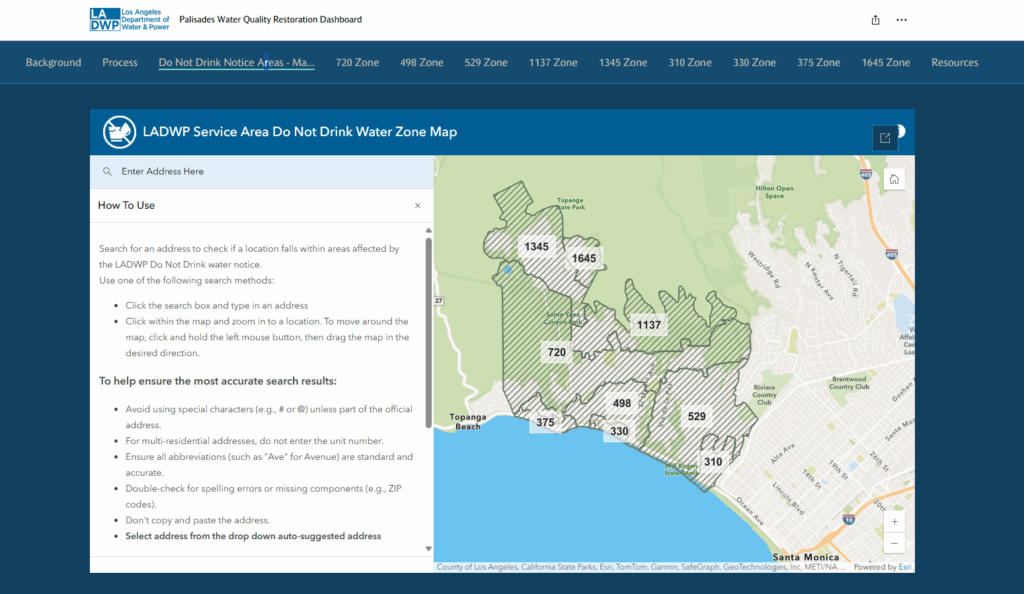This screenshot has height=594, width=1024.
Task: Select the 720 Zone menu entry
Action: pos(357,62)
